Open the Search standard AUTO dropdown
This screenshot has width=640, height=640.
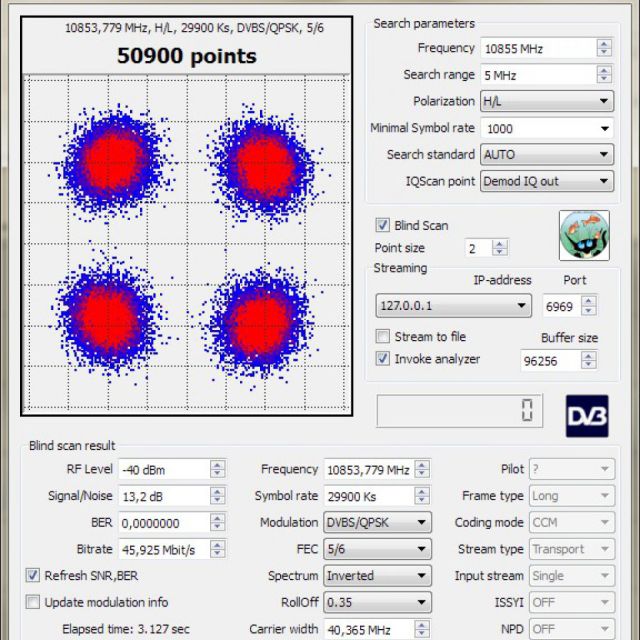pyautogui.click(x=547, y=155)
